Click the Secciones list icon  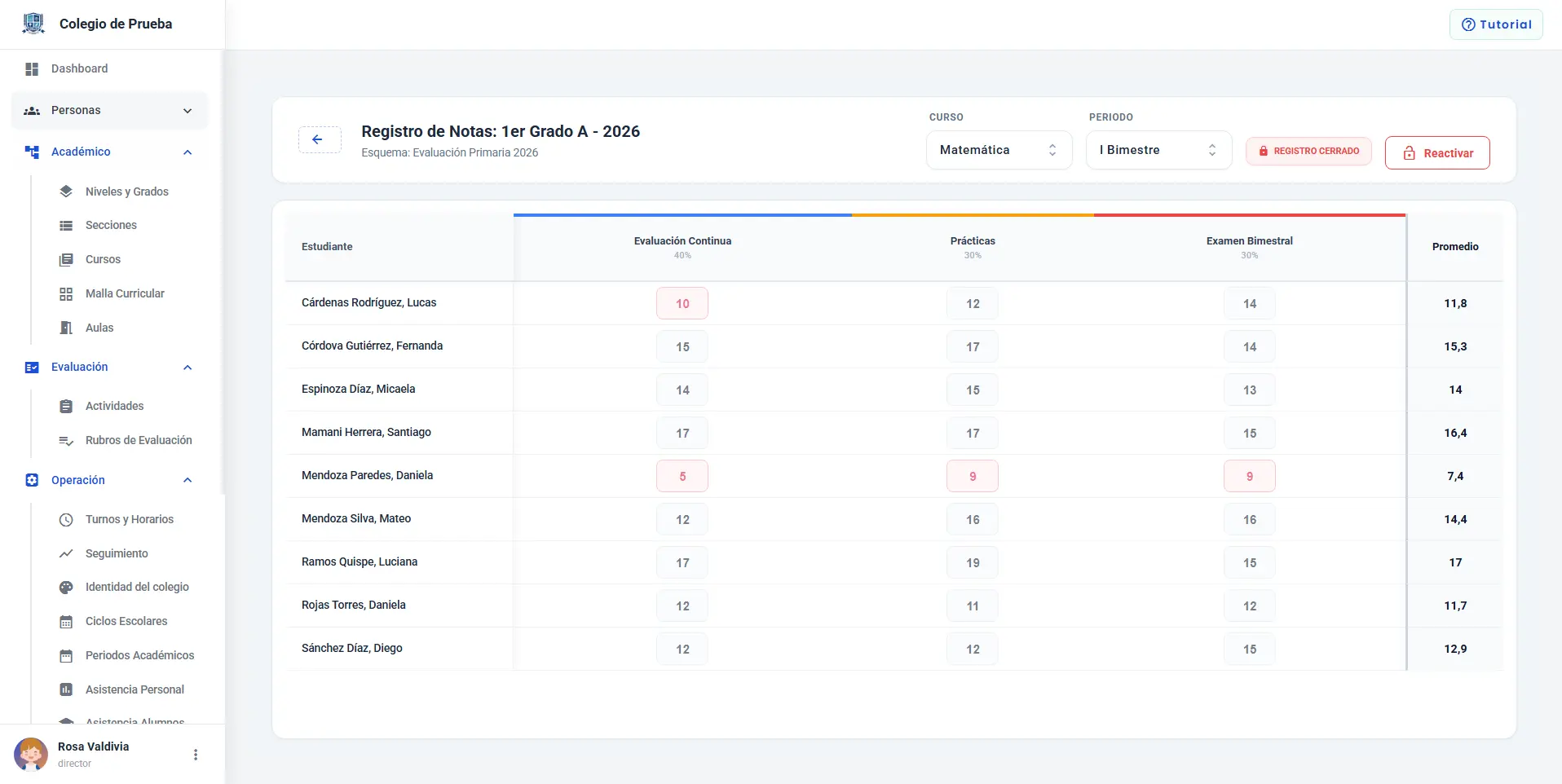click(x=66, y=226)
